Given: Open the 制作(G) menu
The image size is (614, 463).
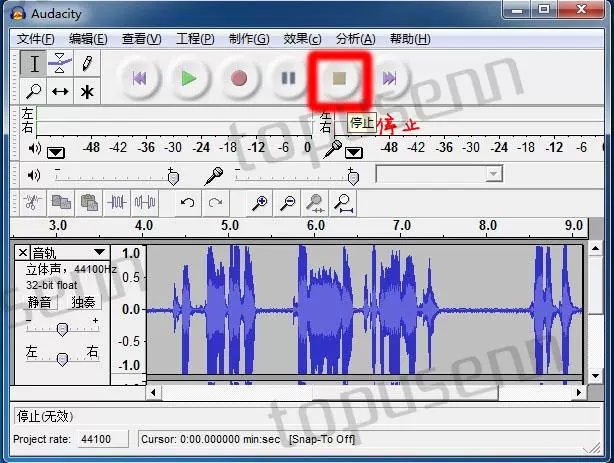Looking at the screenshot, I should coord(249,39).
